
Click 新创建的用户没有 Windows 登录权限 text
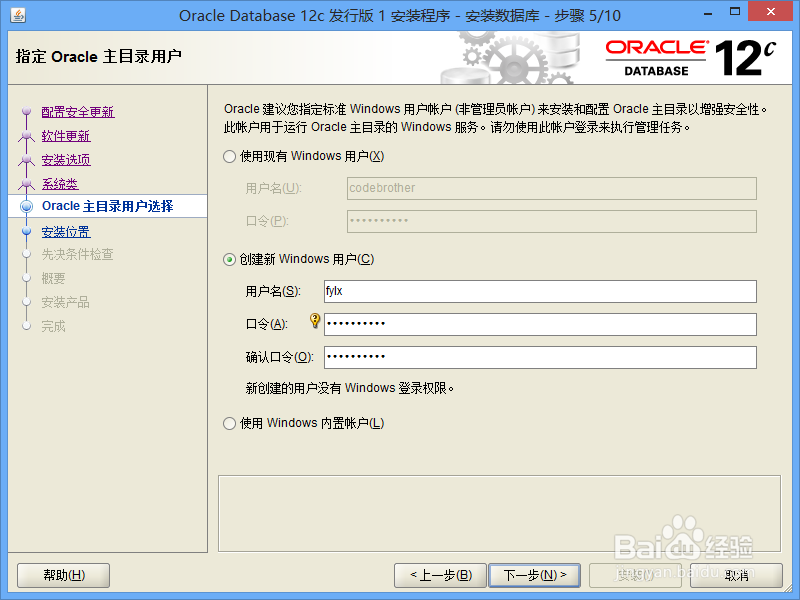coord(349,388)
